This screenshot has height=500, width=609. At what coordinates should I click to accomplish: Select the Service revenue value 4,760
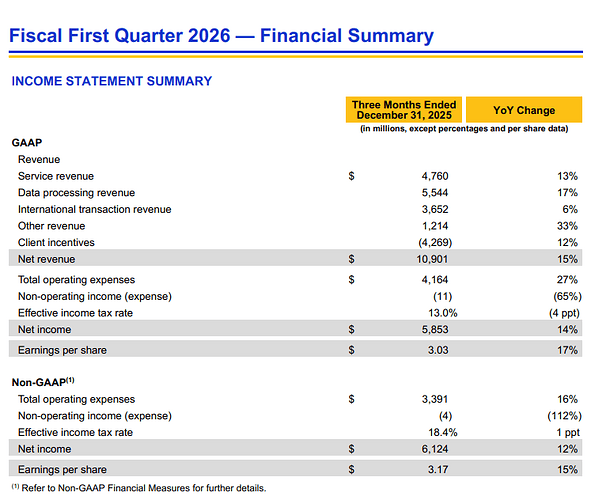point(435,176)
